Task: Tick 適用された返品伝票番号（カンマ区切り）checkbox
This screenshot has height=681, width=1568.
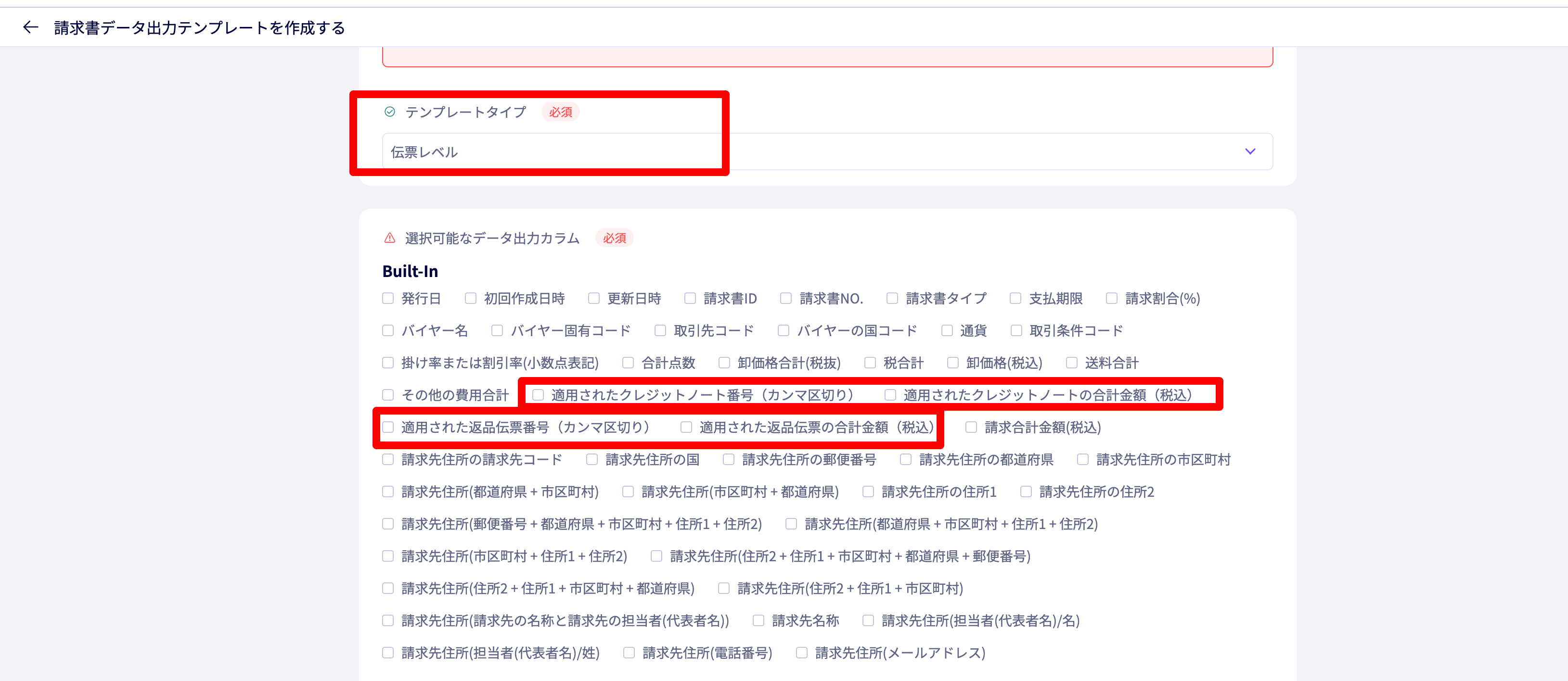Action: pyautogui.click(x=388, y=427)
